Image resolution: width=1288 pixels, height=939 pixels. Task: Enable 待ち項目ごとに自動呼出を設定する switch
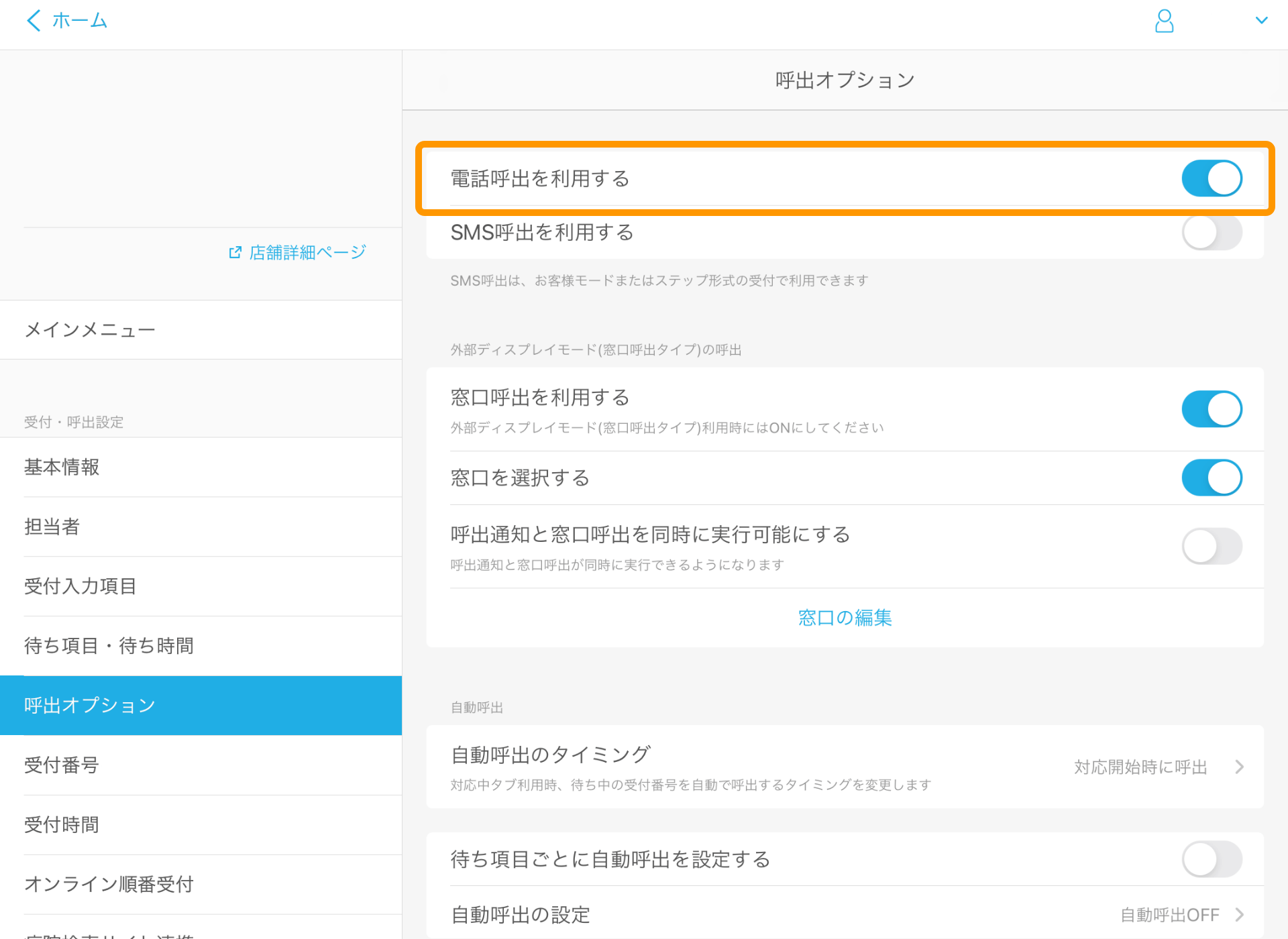(1212, 859)
